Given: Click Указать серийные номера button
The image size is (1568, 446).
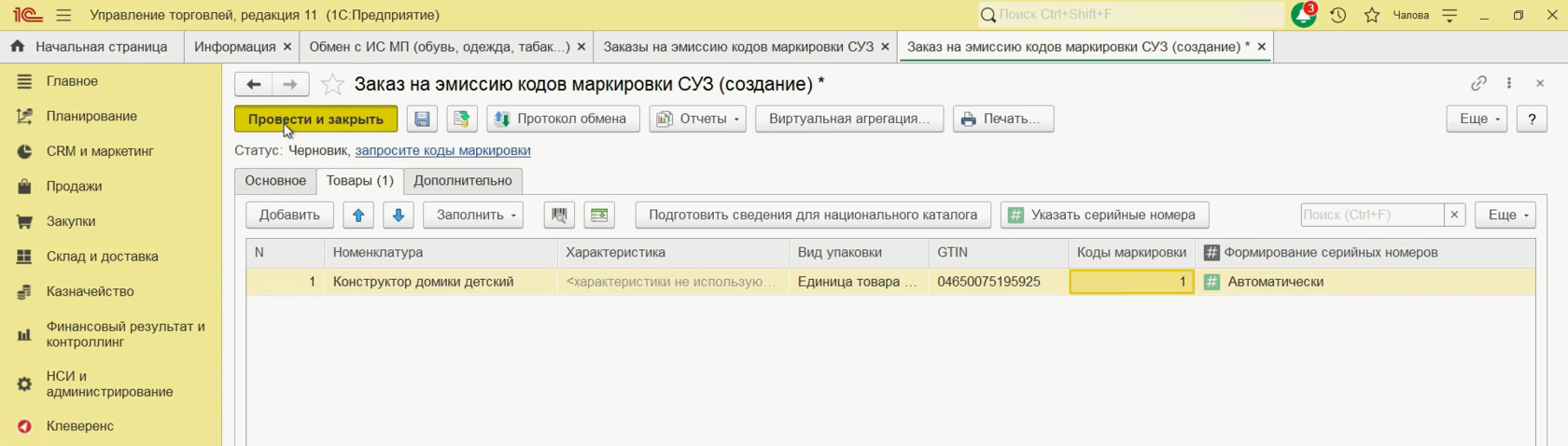Looking at the screenshot, I should [1104, 216].
